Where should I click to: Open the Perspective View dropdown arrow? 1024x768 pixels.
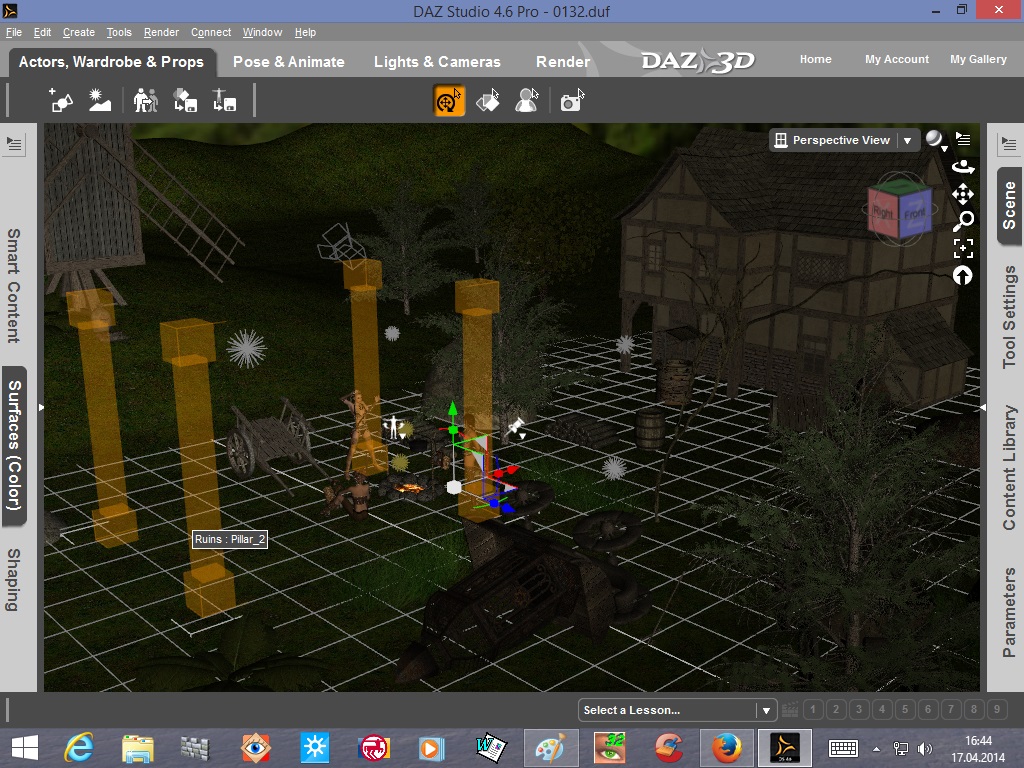908,140
